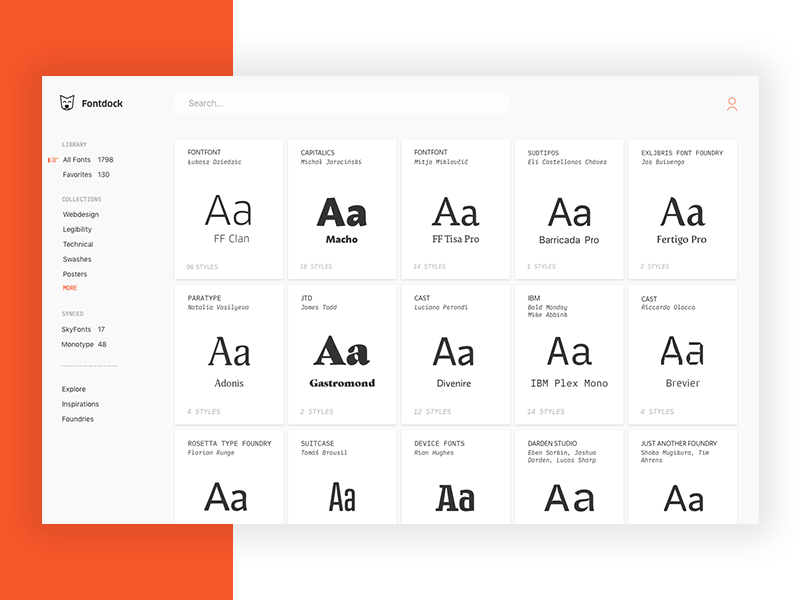Click the Exljbris Font Foundry label
The width and height of the screenshot is (800, 600).
[682, 153]
